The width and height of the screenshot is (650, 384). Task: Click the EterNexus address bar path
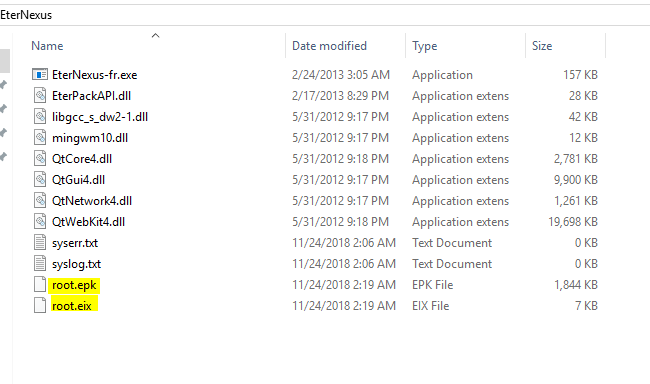26,15
